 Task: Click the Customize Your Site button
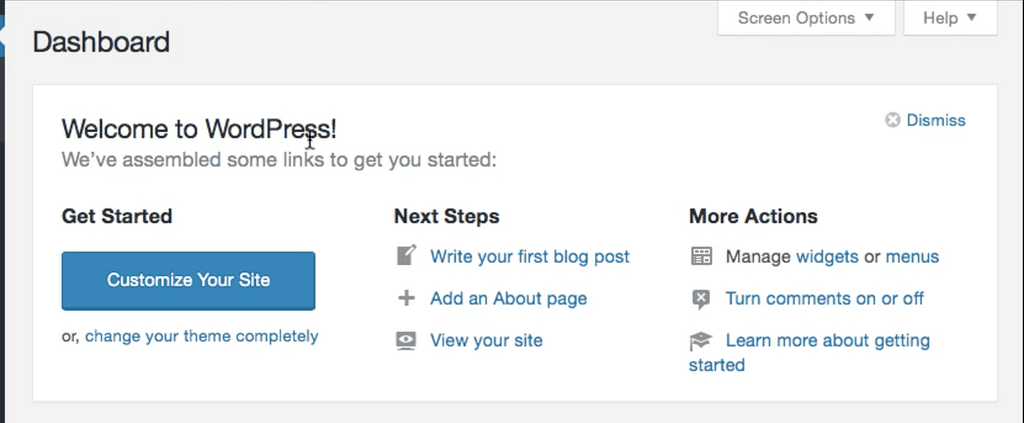pos(188,281)
